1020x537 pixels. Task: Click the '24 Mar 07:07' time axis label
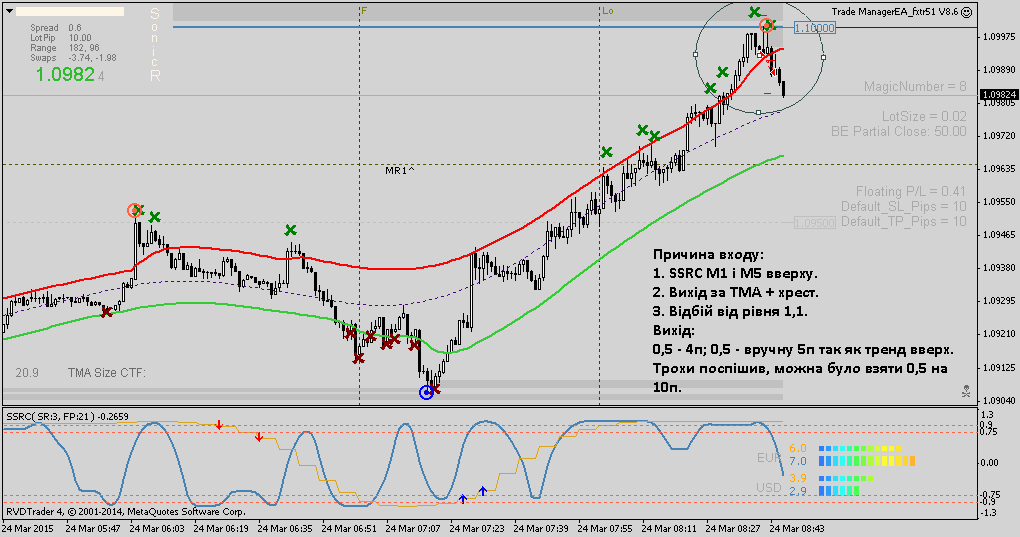click(x=412, y=528)
